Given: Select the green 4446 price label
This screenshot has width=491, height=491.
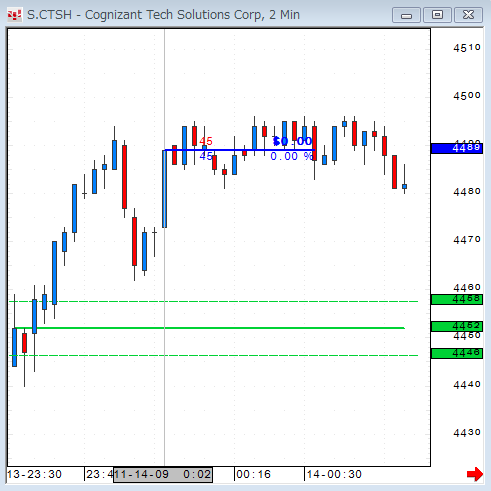Looking at the screenshot, I should coord(457,353).
